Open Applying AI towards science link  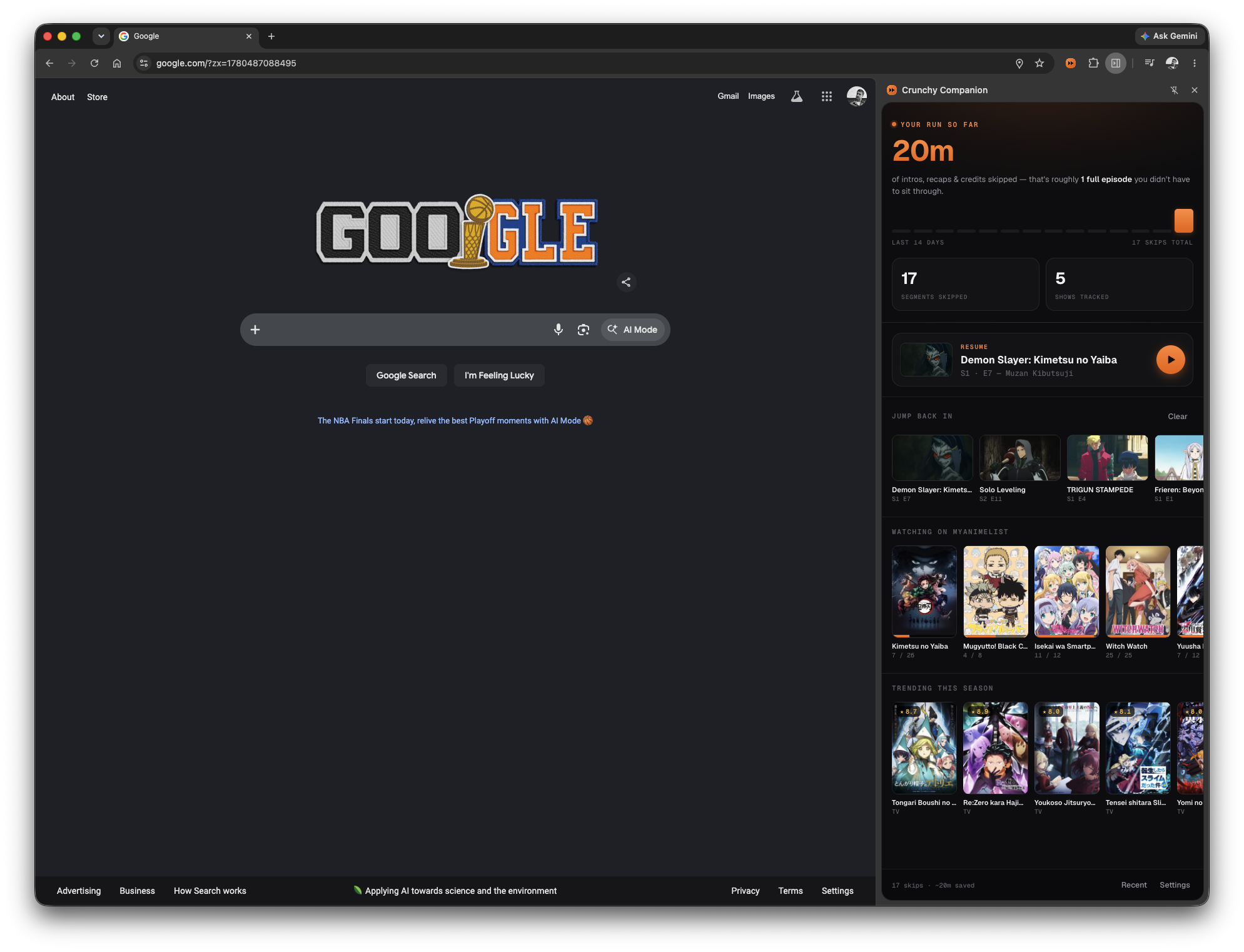pos(455,891)
